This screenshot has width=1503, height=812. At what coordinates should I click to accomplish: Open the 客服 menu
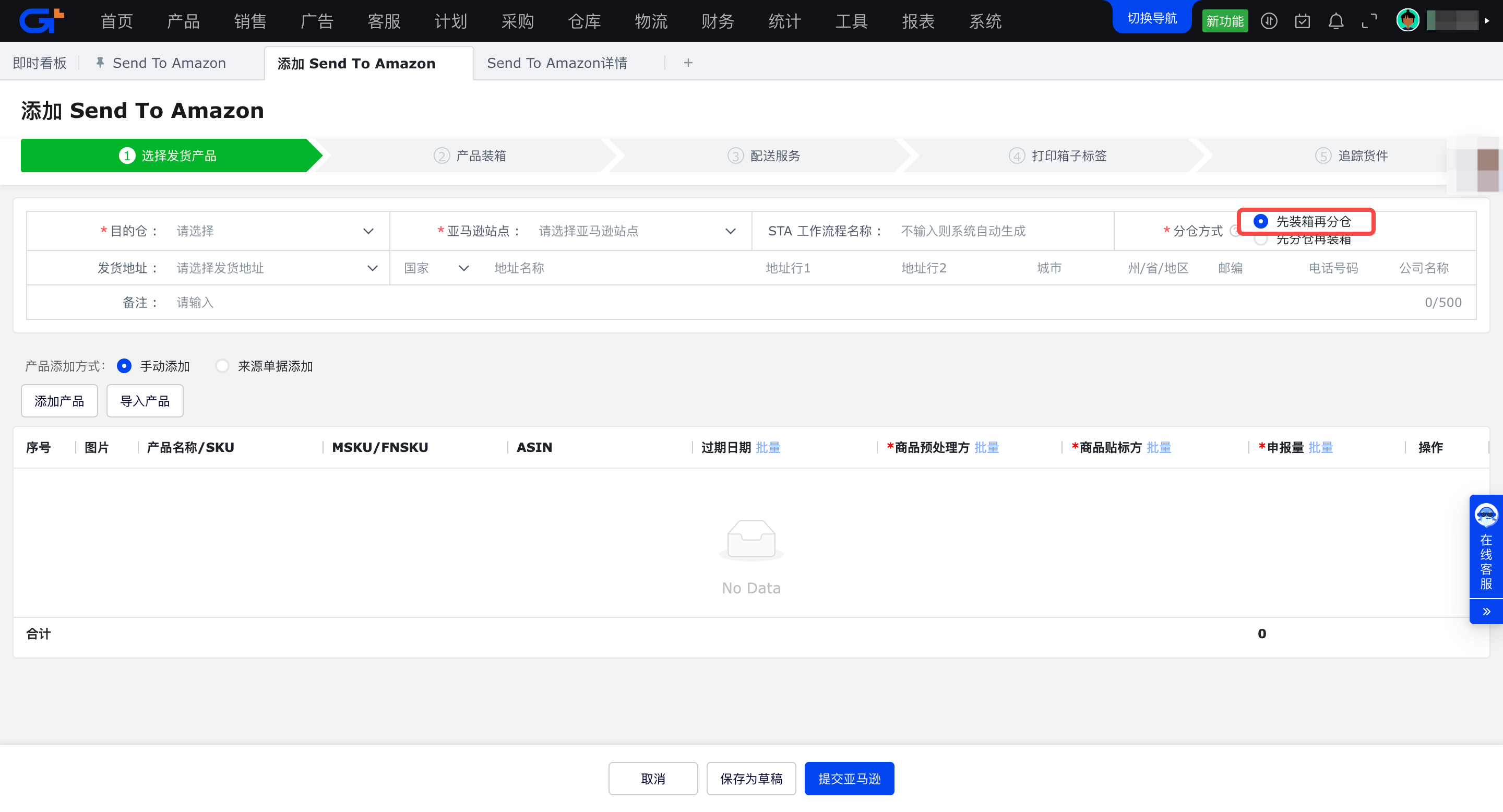(x=384, y=21)
